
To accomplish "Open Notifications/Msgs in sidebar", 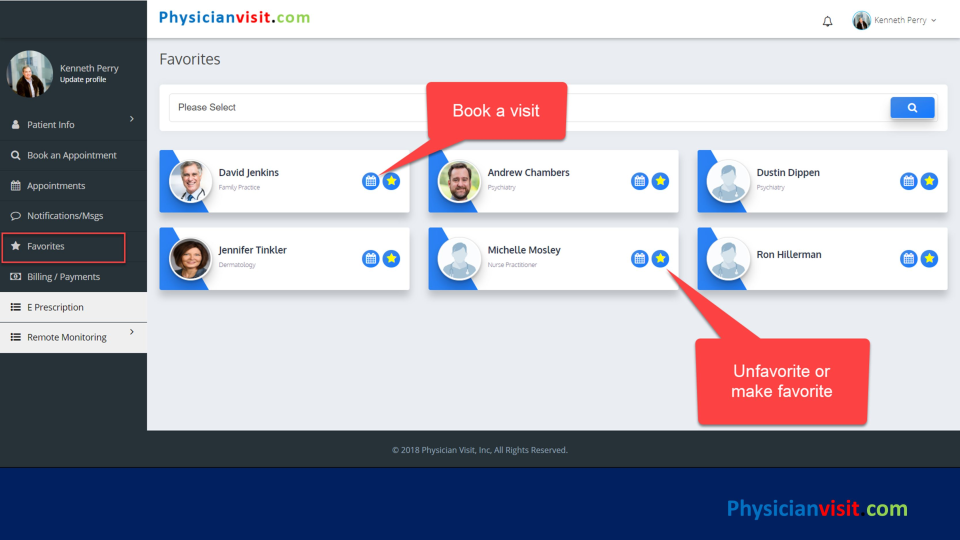I will point(73,216).
